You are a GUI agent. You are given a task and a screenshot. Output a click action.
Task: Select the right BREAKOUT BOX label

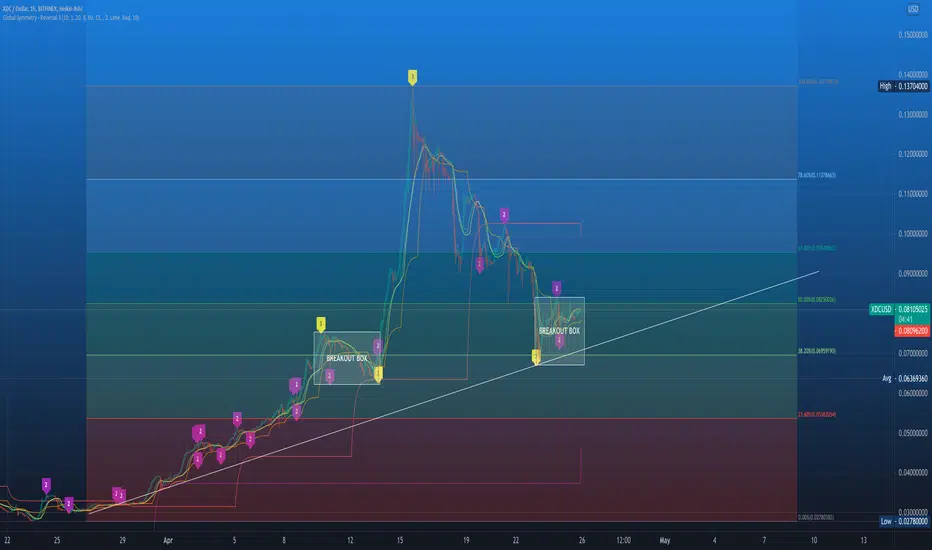[x=559, y=331]
